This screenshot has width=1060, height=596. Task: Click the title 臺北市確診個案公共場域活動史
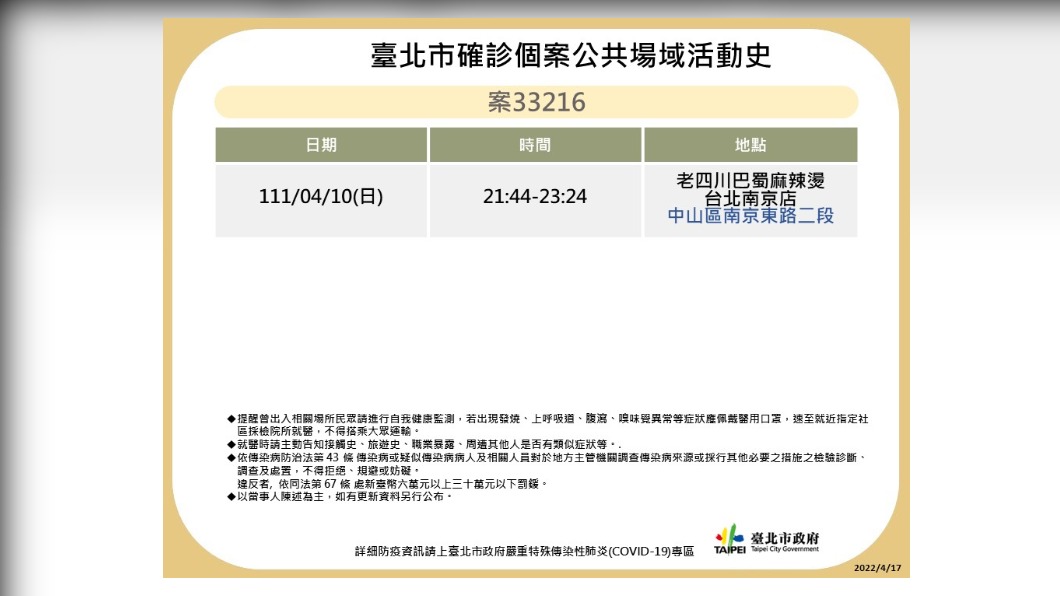571,55
